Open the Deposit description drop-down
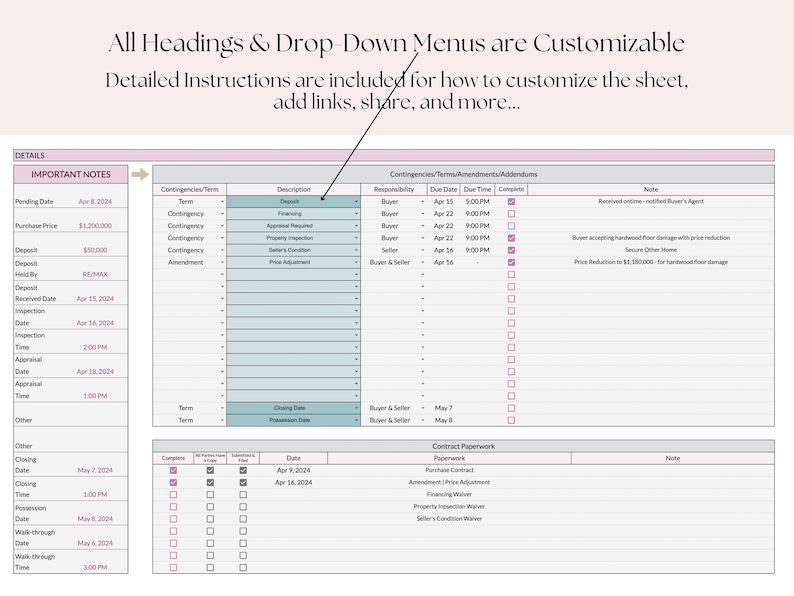 (x=356, y=202)
